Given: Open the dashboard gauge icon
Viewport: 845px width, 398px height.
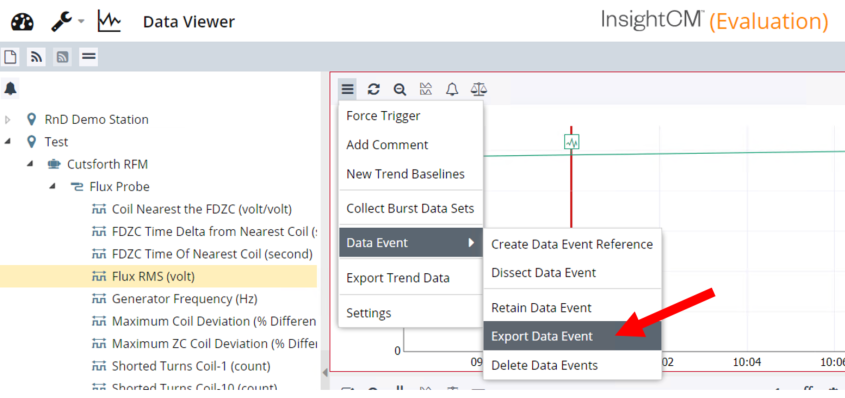Looking at the screenshot, I should pyautogui.click(x=22, y=22).
